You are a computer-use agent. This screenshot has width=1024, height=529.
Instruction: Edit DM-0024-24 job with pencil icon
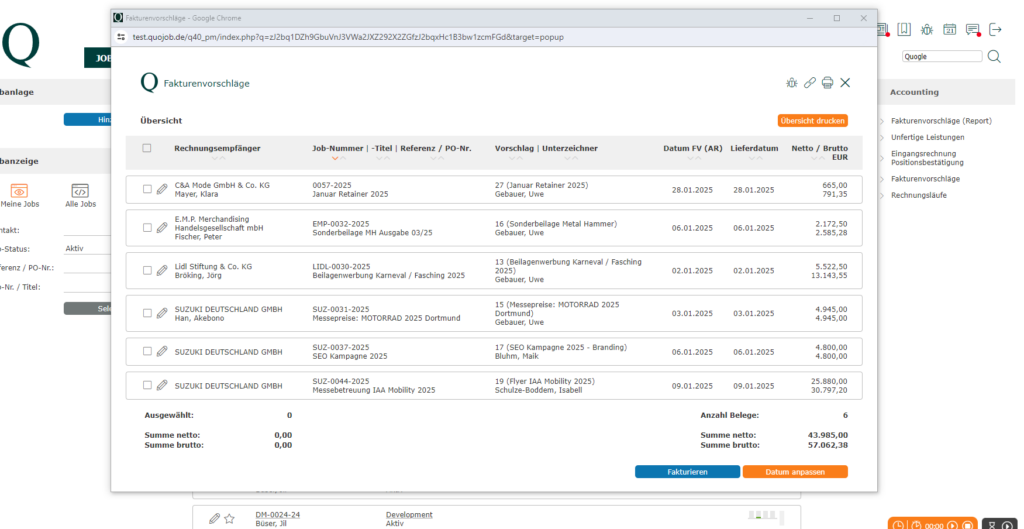214,519
